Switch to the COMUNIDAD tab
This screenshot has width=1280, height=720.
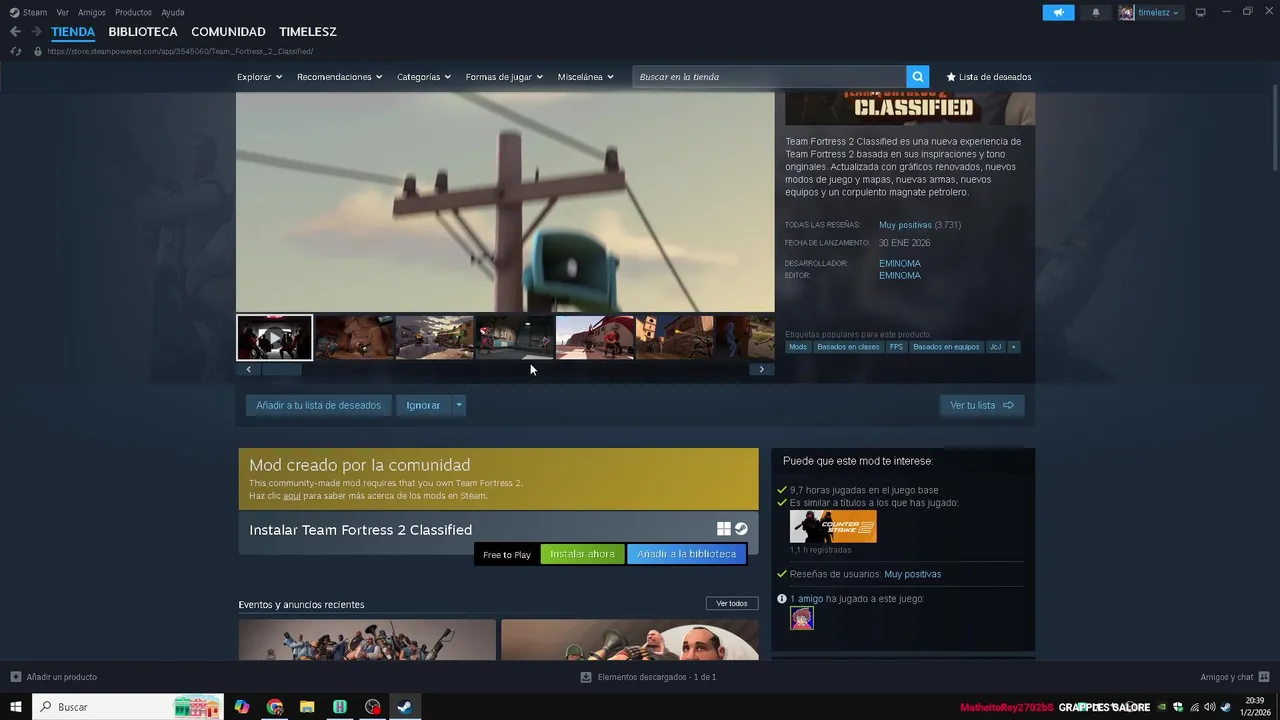pyautogui.click(x=228, y=32)
